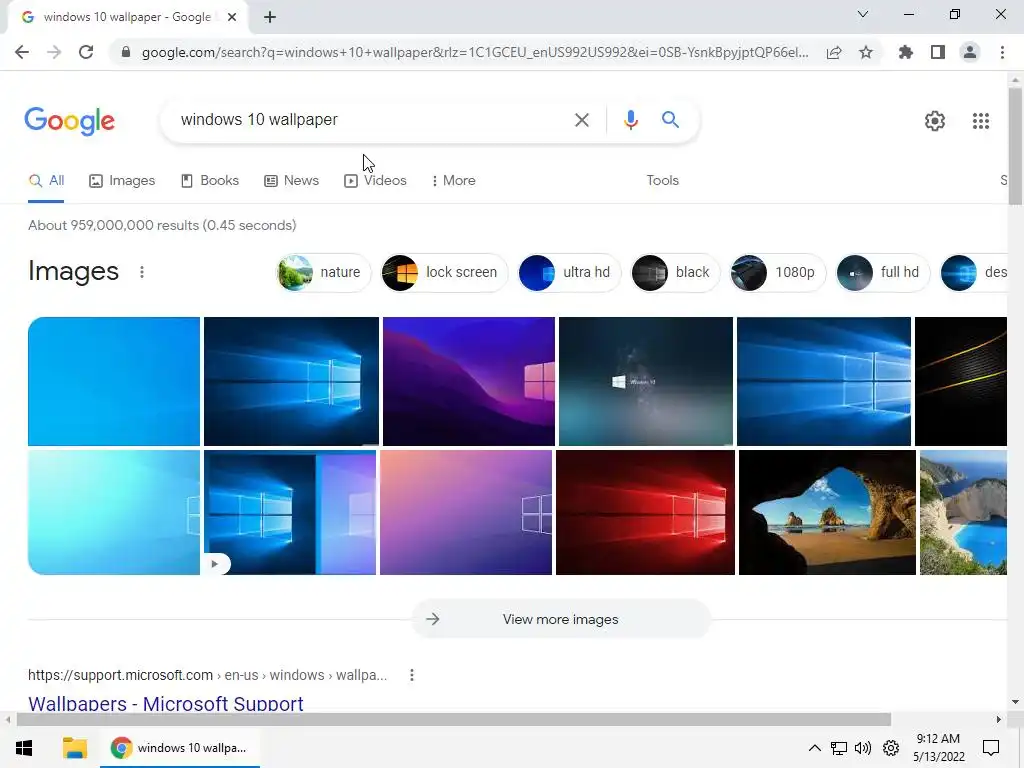Viewport: 1024px width, 768px height.
Task: Filter images by black chip
Action: coord(675,272)
